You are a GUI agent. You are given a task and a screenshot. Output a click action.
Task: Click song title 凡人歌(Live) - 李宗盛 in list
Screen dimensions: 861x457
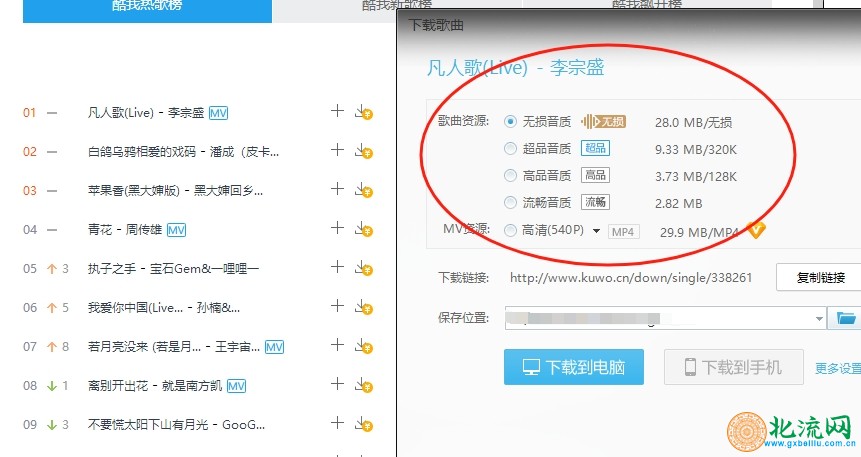[146, 113]
